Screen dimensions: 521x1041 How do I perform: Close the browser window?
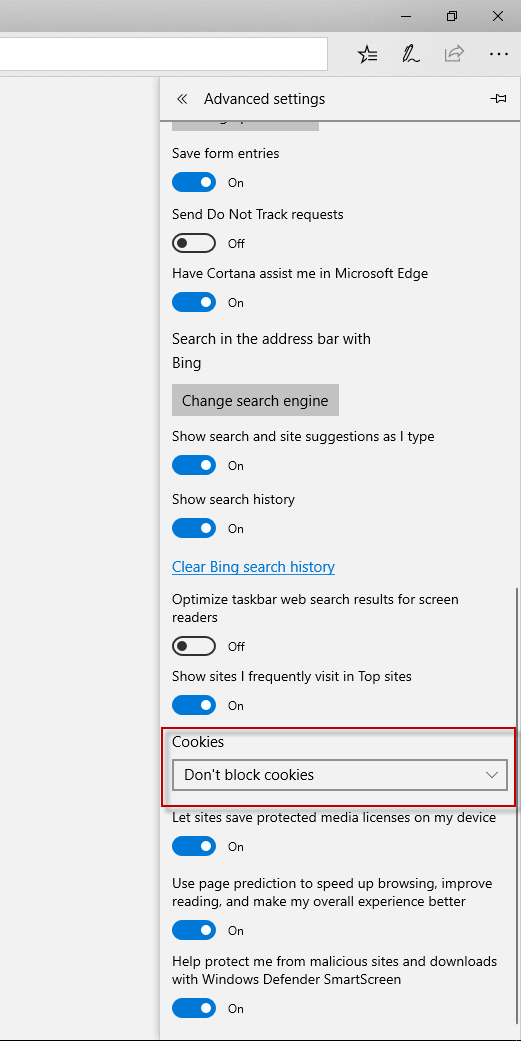498,16
